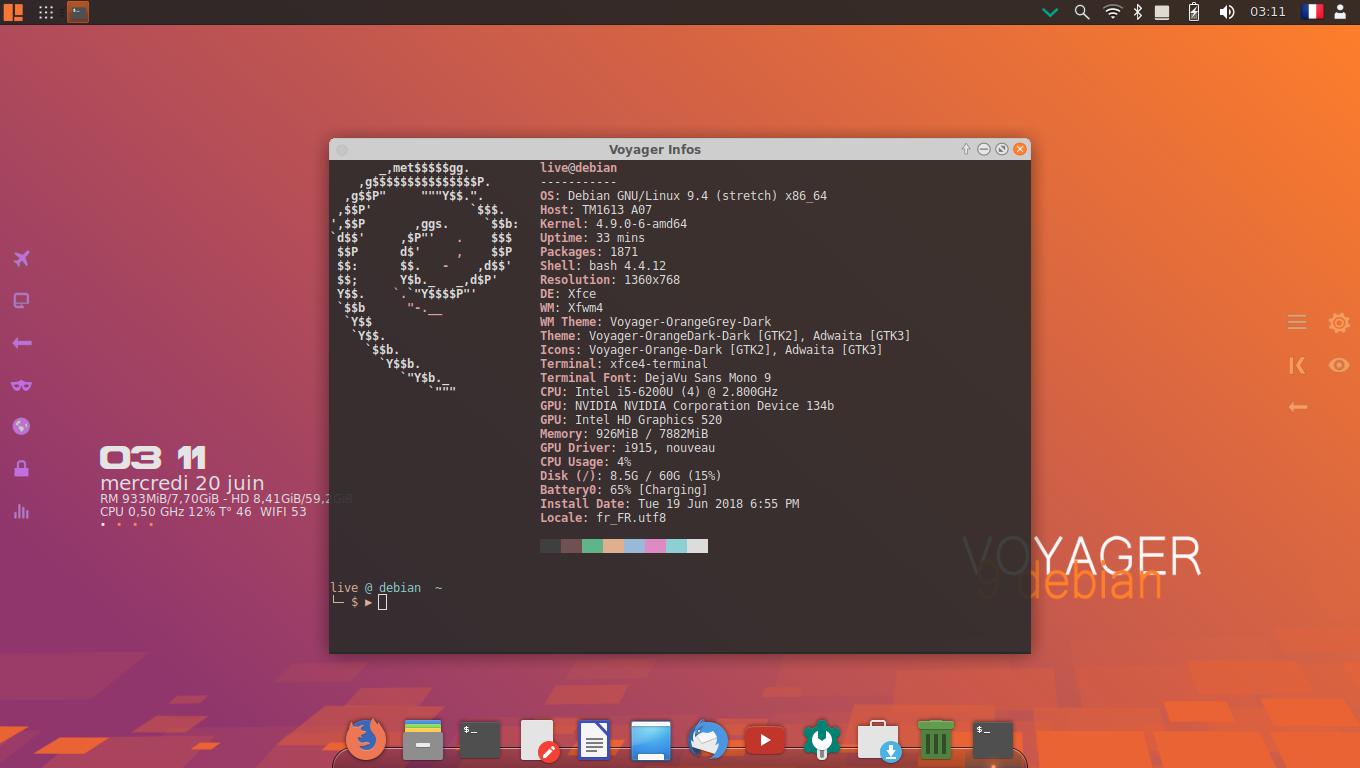Click the orange skip-to-start icon
This screenshot has width=1360, height=768.
point(1297,365)
